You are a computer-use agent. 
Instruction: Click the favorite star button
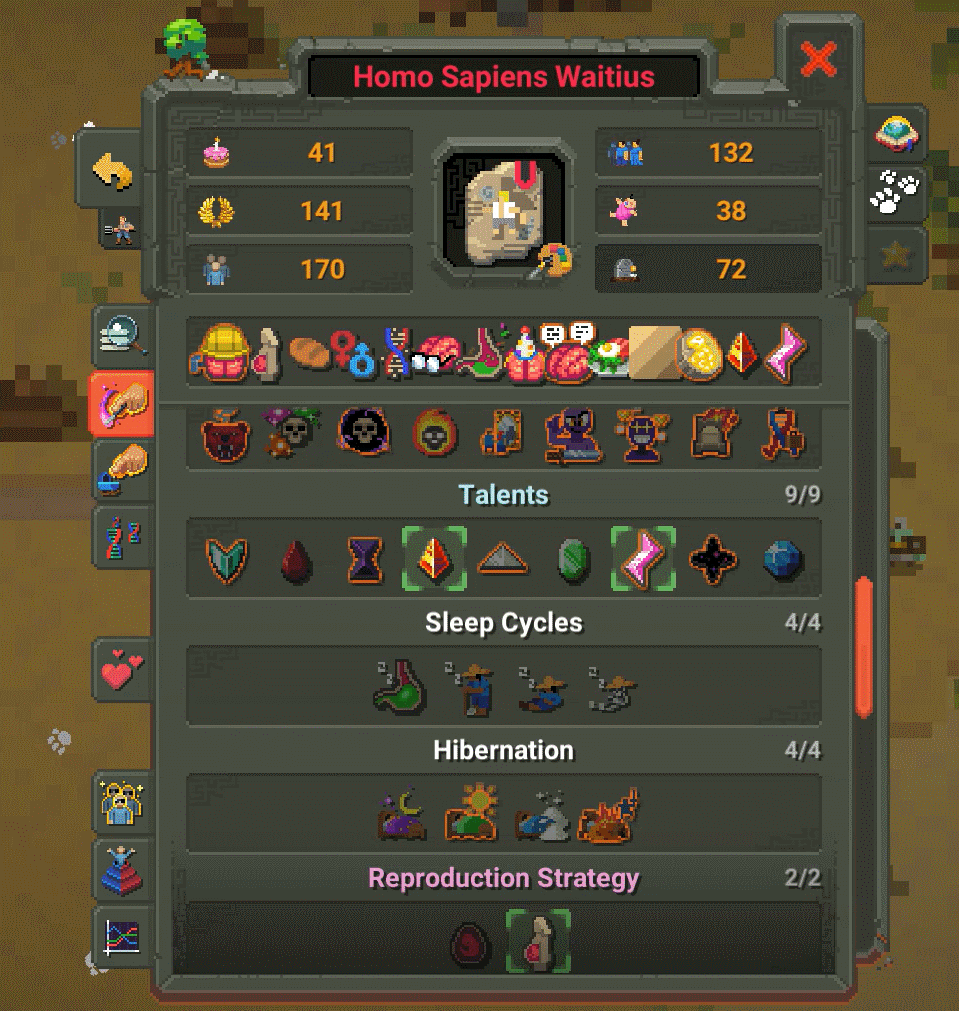895,256
